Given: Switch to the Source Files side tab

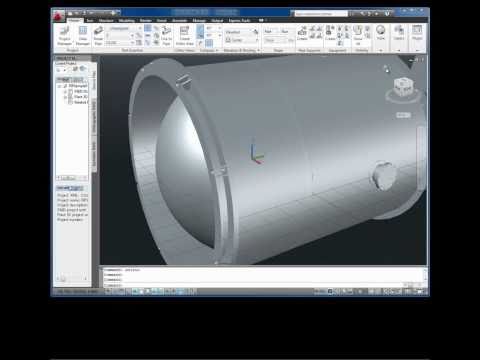Looking at the screenshot, I should coord(94,80).
